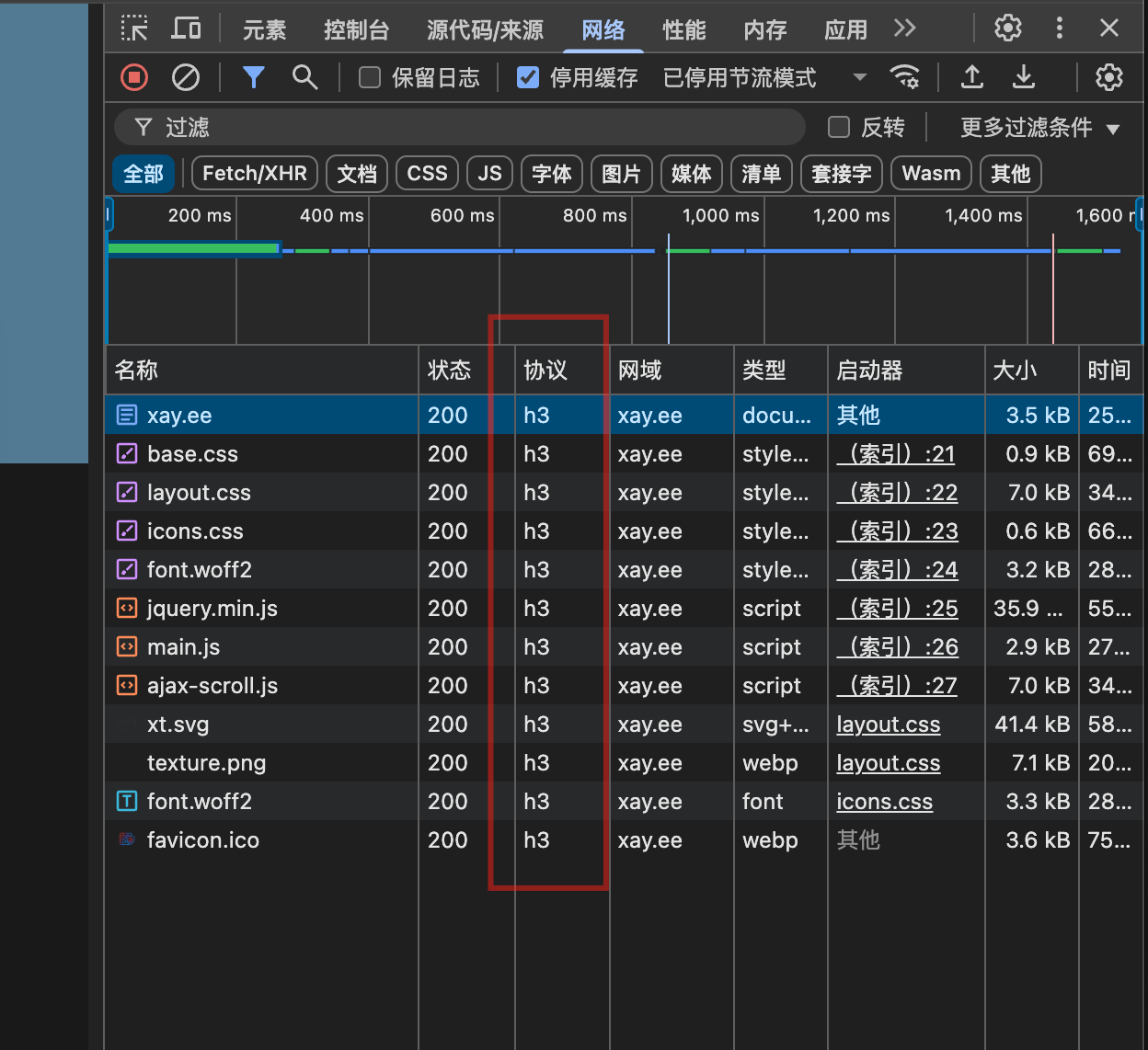Open the network search magnifier
The width and height of the screenshot is (1148, 1050).
[x=304, y=77]
